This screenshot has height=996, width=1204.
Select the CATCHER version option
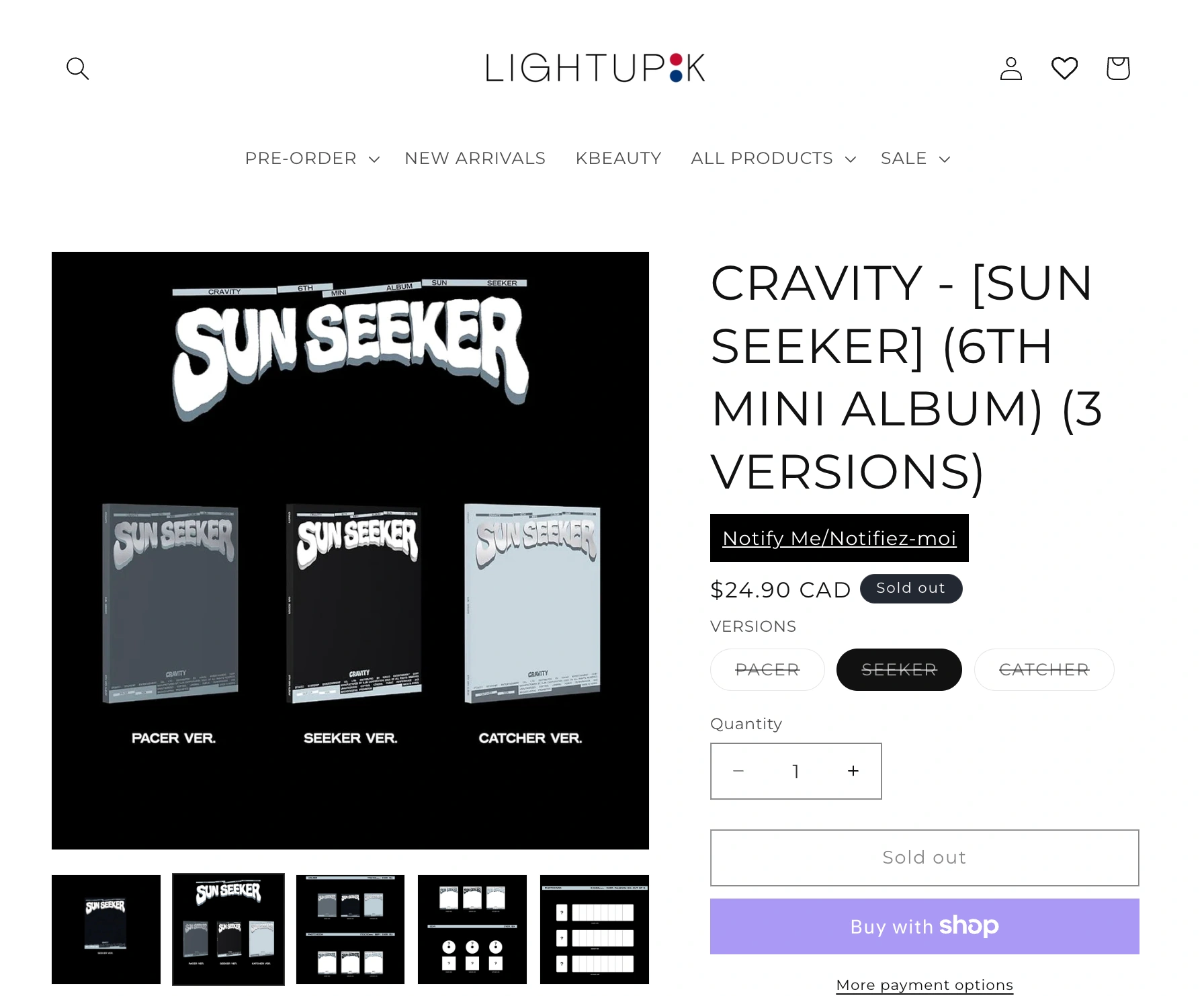(1044, 669)
